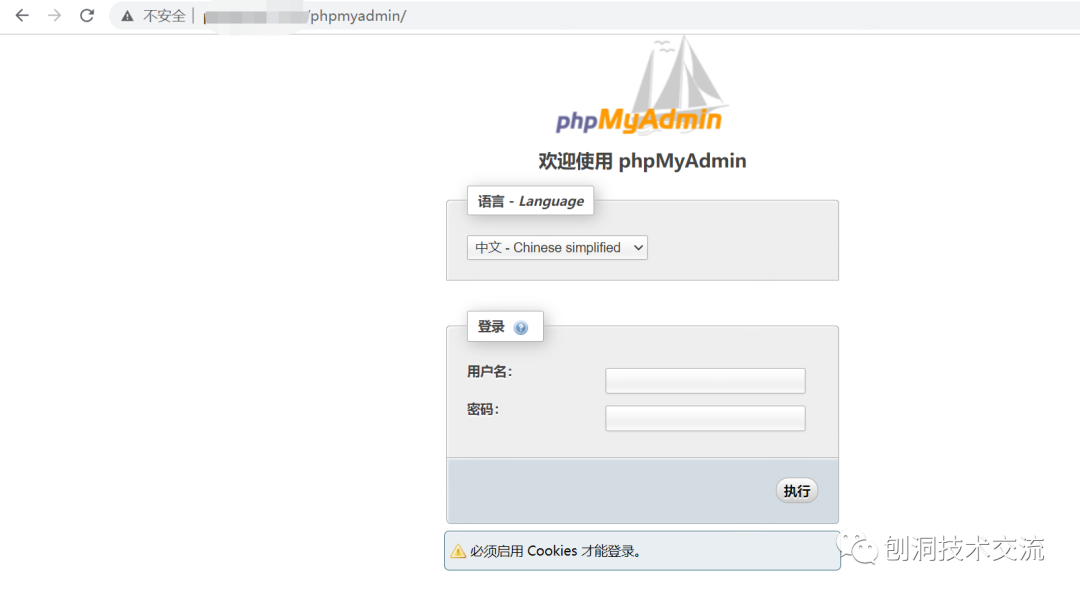Click the 用户名: label
Image resolution: width=1080 pixels, height=596 pixels.
coord(490,371)
